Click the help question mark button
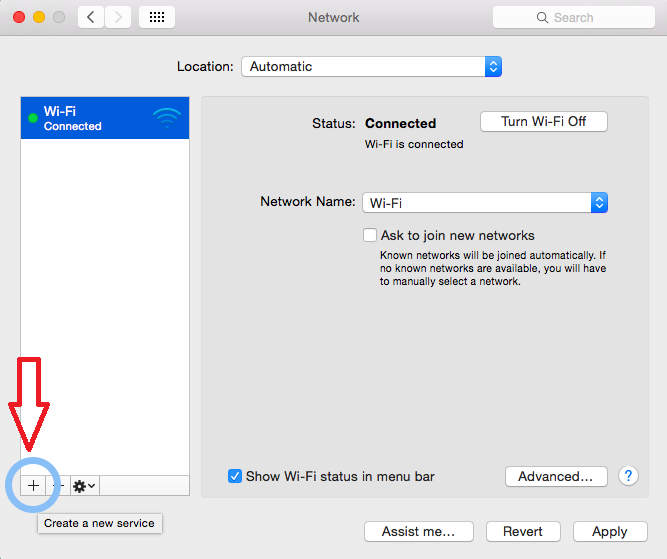The height and width of the screenshot is (559, 667). tap(629, 476)
